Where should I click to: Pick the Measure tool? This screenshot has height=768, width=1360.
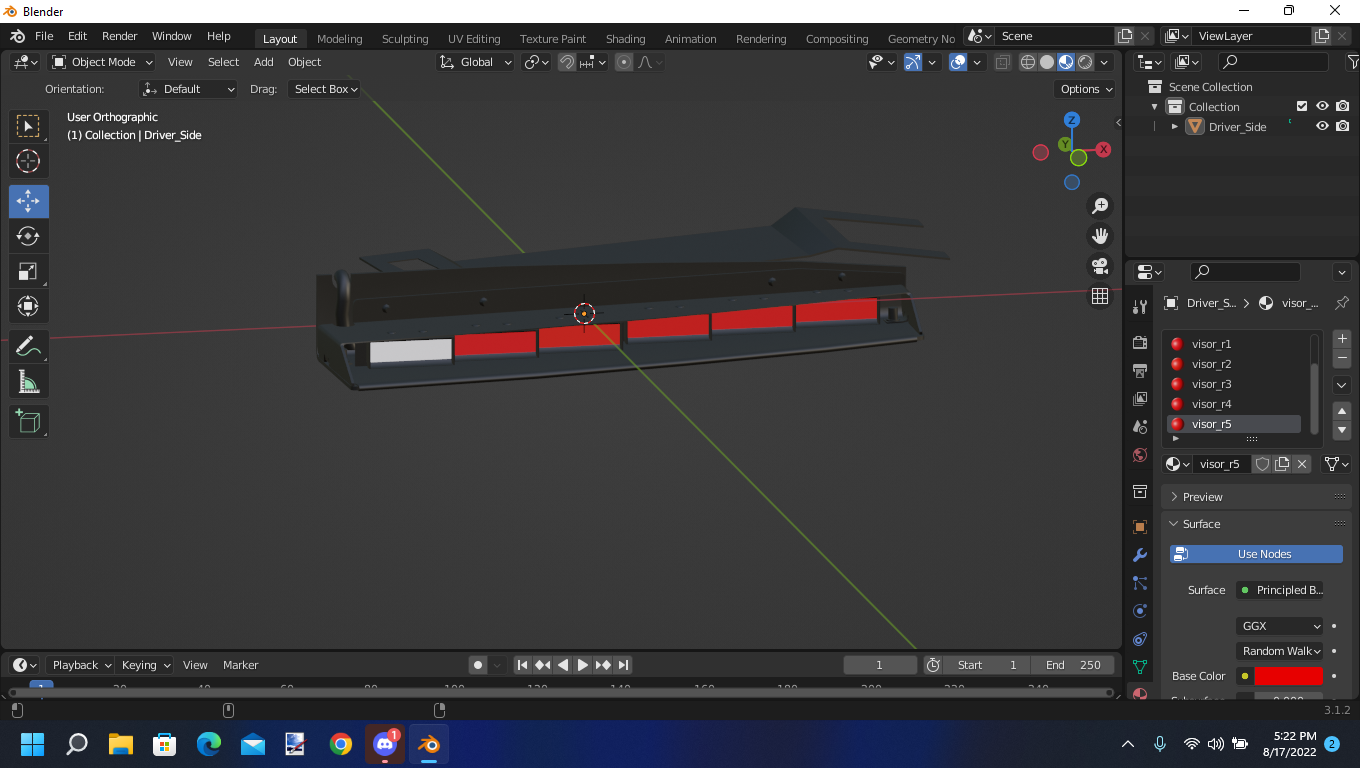tap(28, 382)
